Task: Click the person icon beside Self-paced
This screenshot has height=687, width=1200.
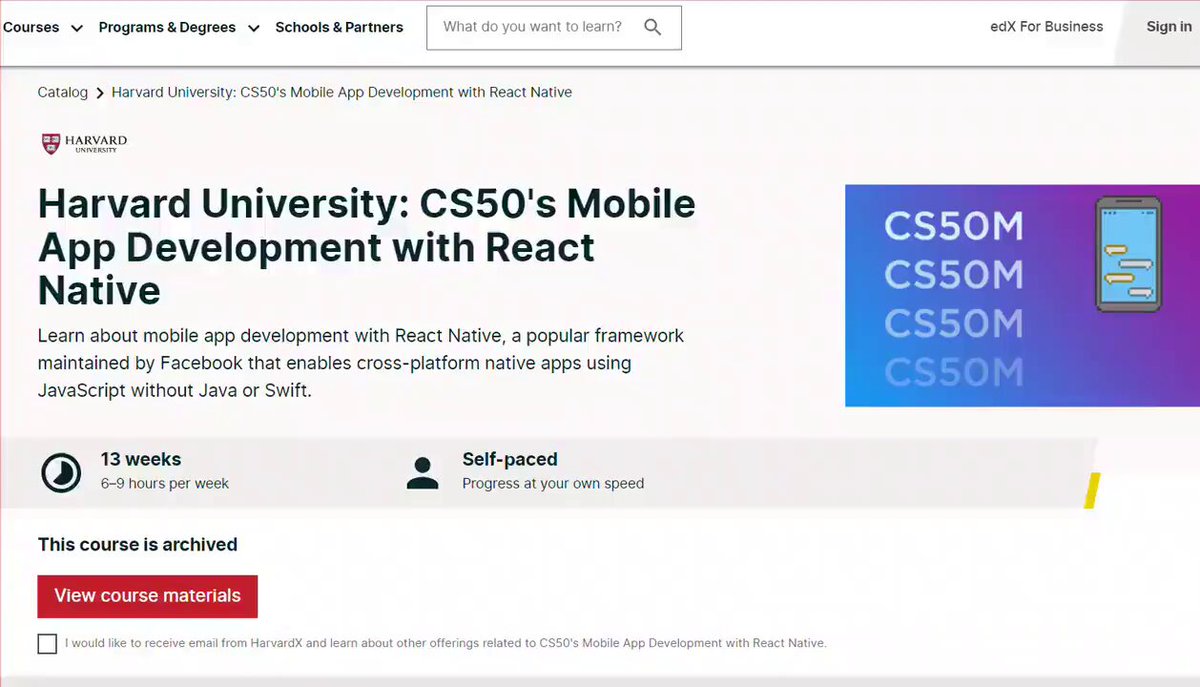Action: [x=423, y=472]
